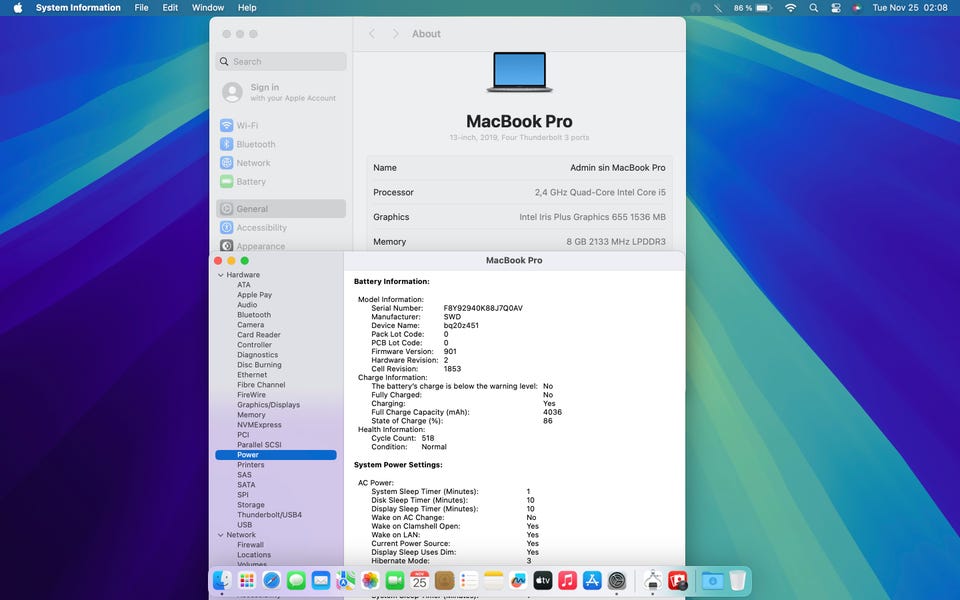
Task: Click the battery status 86 % indicator
Action: [x=752, y=8]
